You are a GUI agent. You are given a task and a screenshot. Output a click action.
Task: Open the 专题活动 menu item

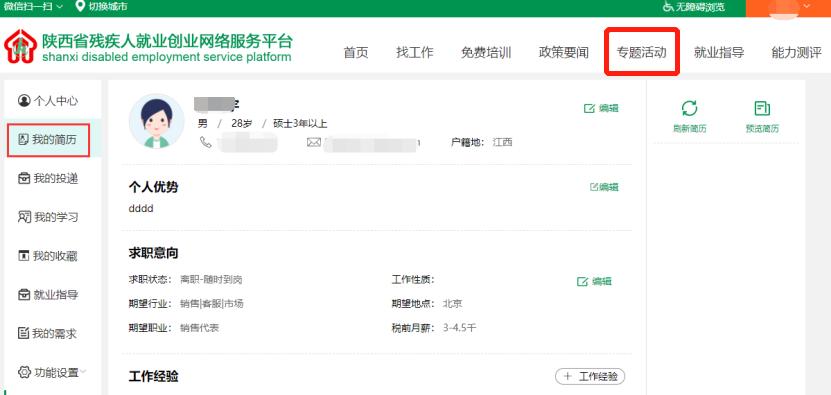[x=641, y=52]
